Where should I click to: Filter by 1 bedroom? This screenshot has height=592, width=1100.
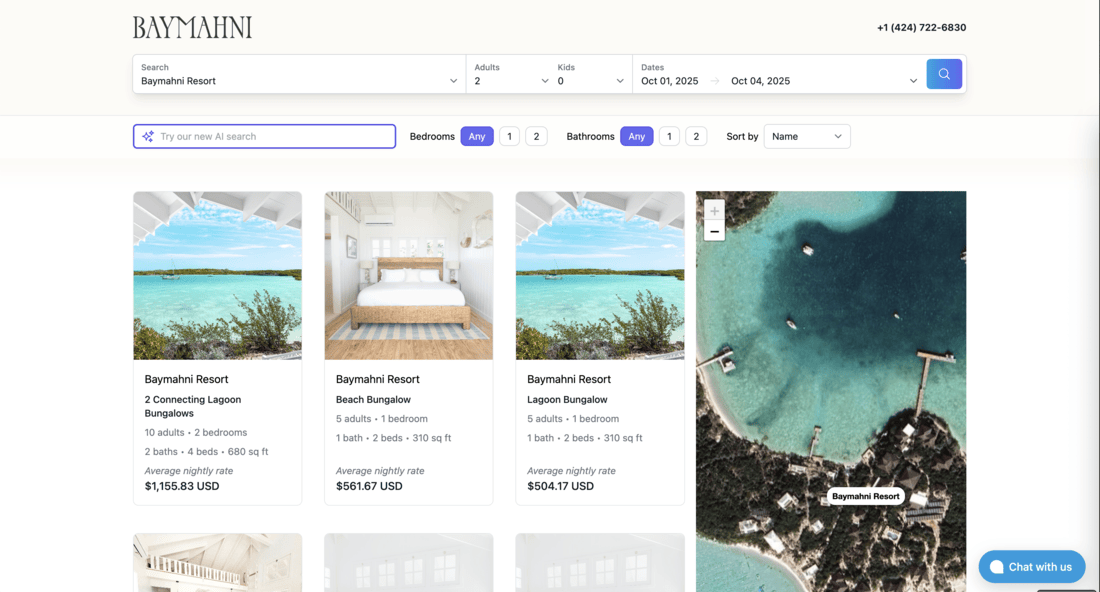click(509, 137)
